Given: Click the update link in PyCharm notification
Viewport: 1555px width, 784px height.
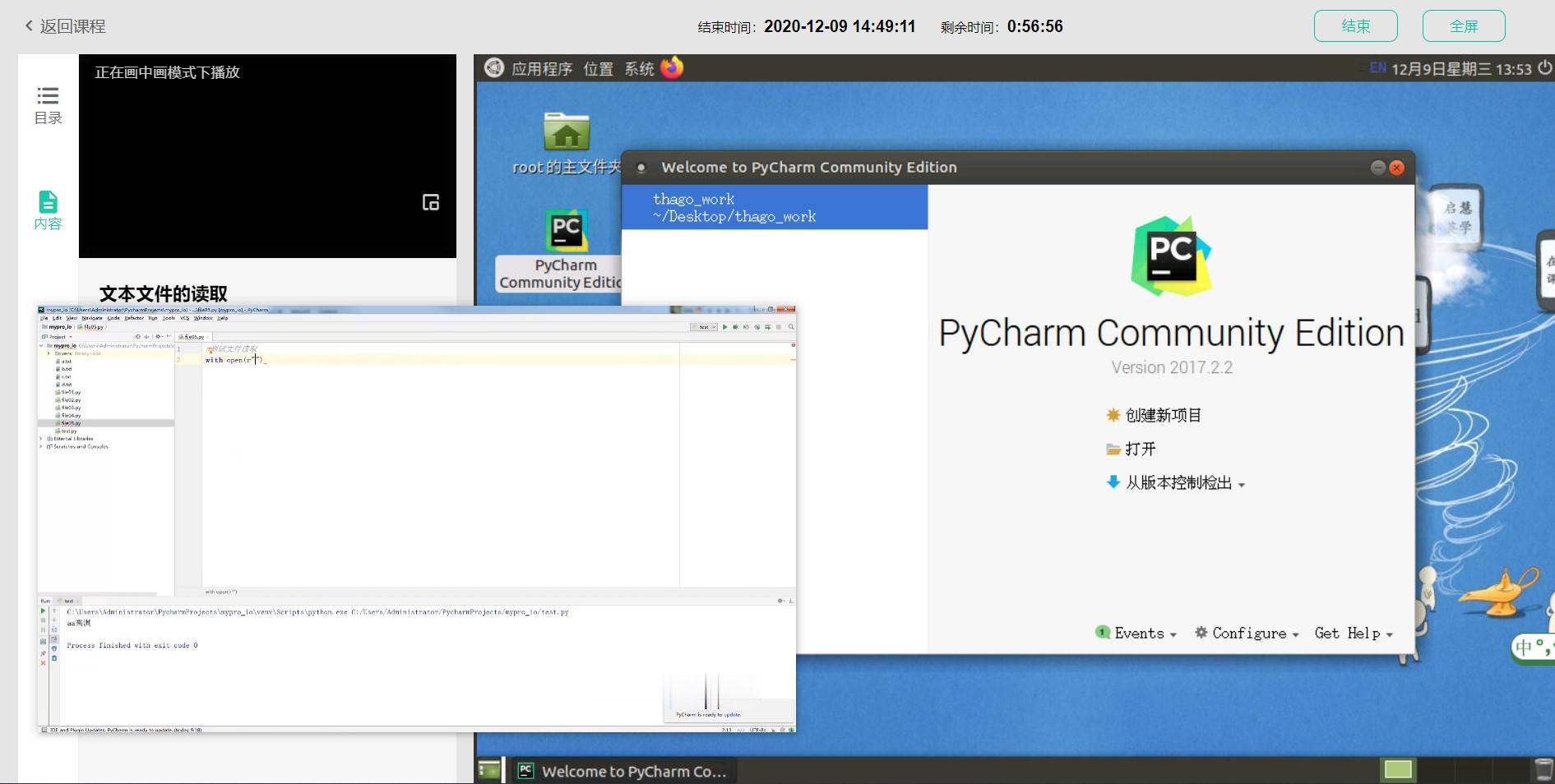Looking at the screenshot, I should (x=732, y=714).
